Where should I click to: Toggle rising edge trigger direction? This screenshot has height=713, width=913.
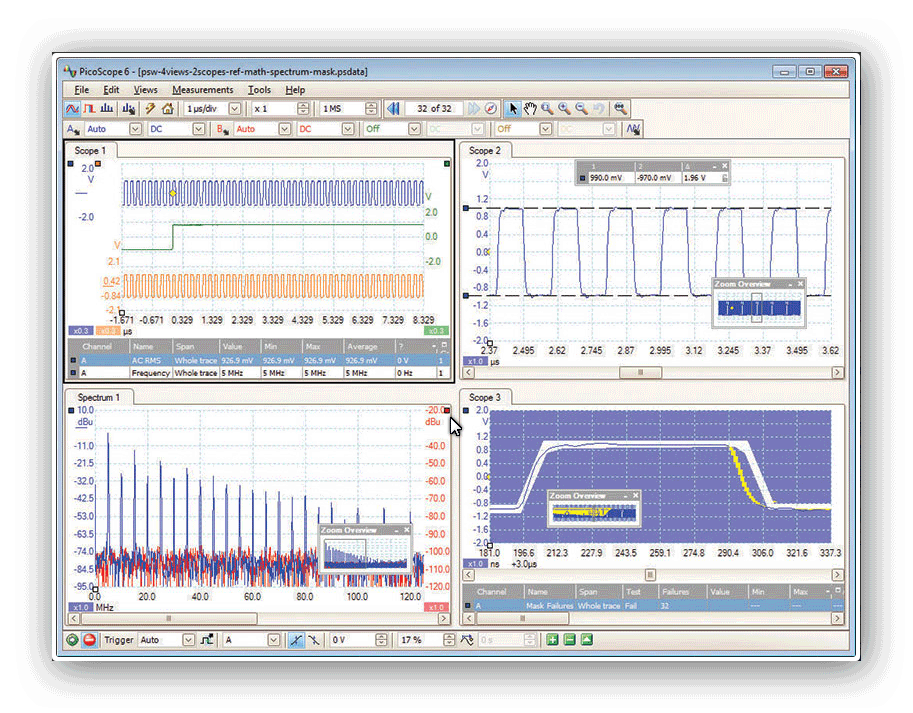(296, 640)
